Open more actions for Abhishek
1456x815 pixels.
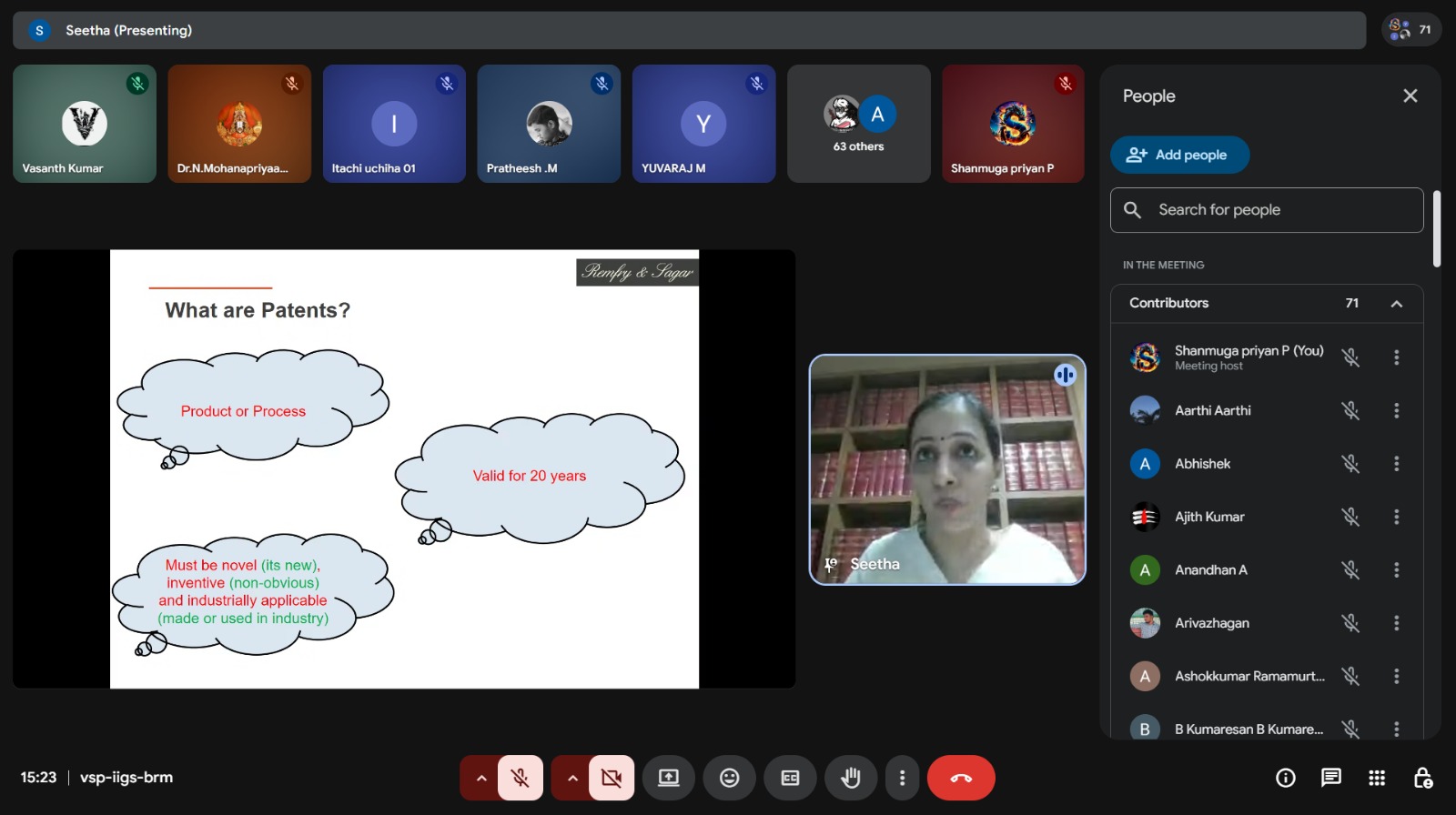click(1396, 464)
